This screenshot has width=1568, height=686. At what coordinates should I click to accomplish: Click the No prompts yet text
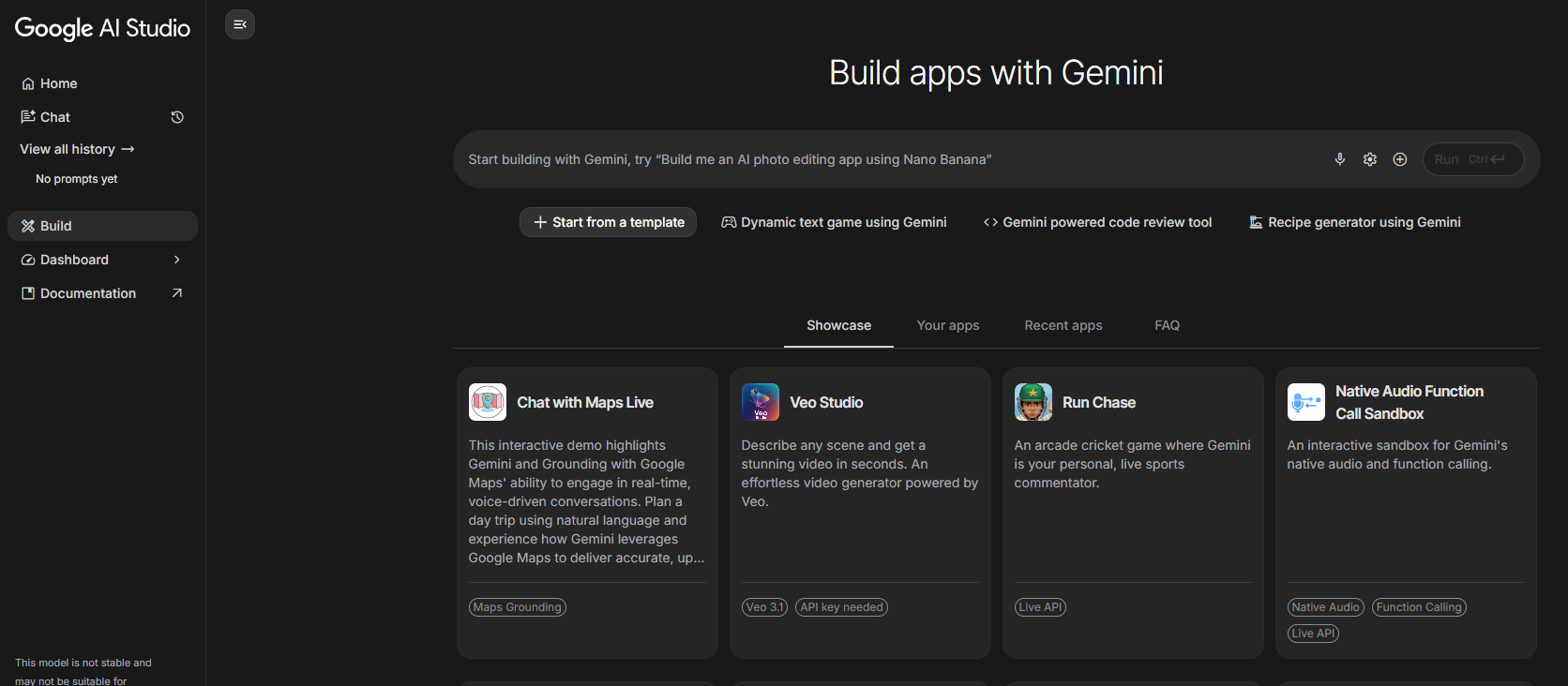pos(77,179)
